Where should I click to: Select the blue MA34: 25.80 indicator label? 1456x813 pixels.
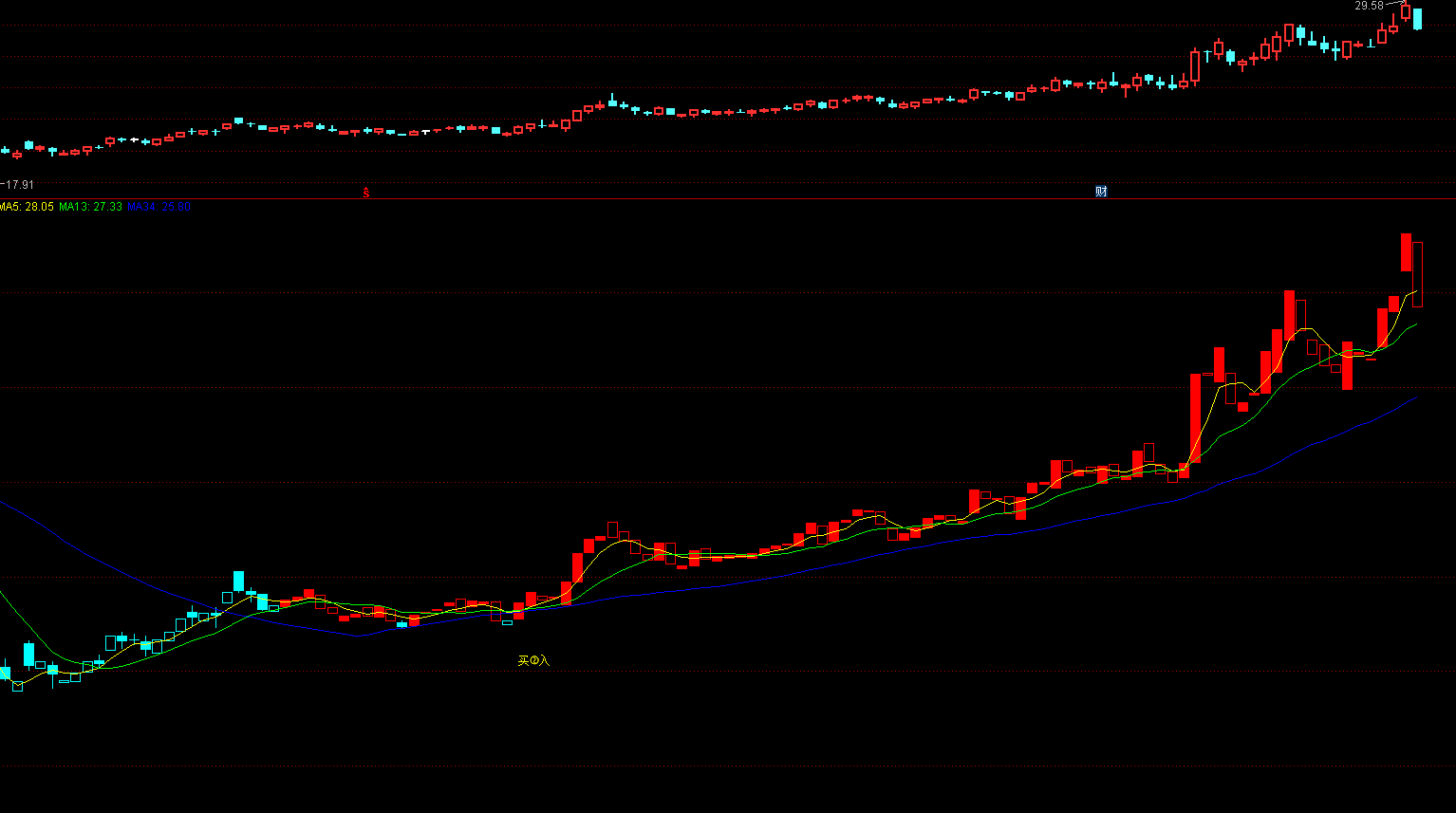click(x=159, y=207)
